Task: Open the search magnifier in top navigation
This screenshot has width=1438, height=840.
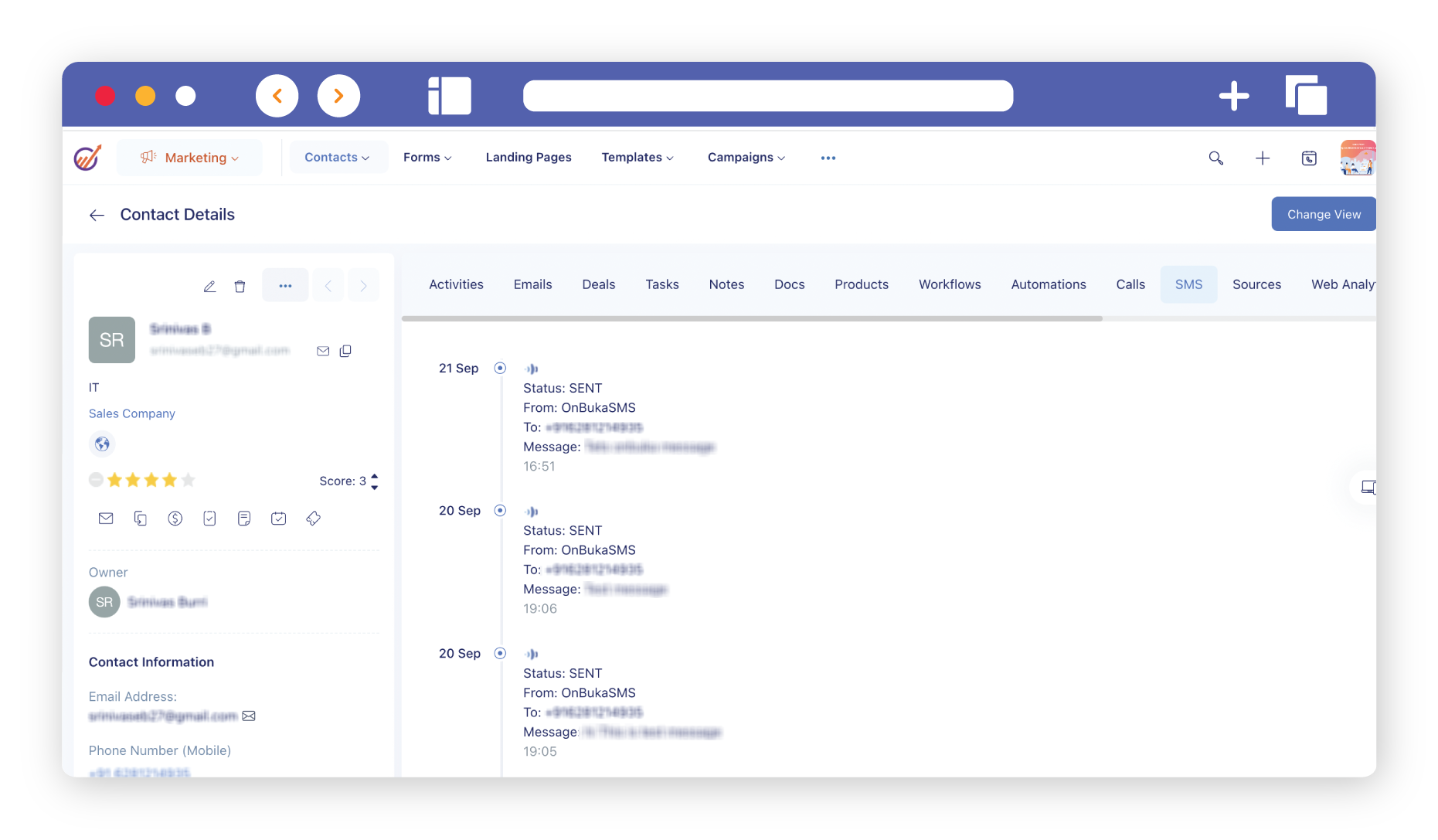Action: [1215, 158]
